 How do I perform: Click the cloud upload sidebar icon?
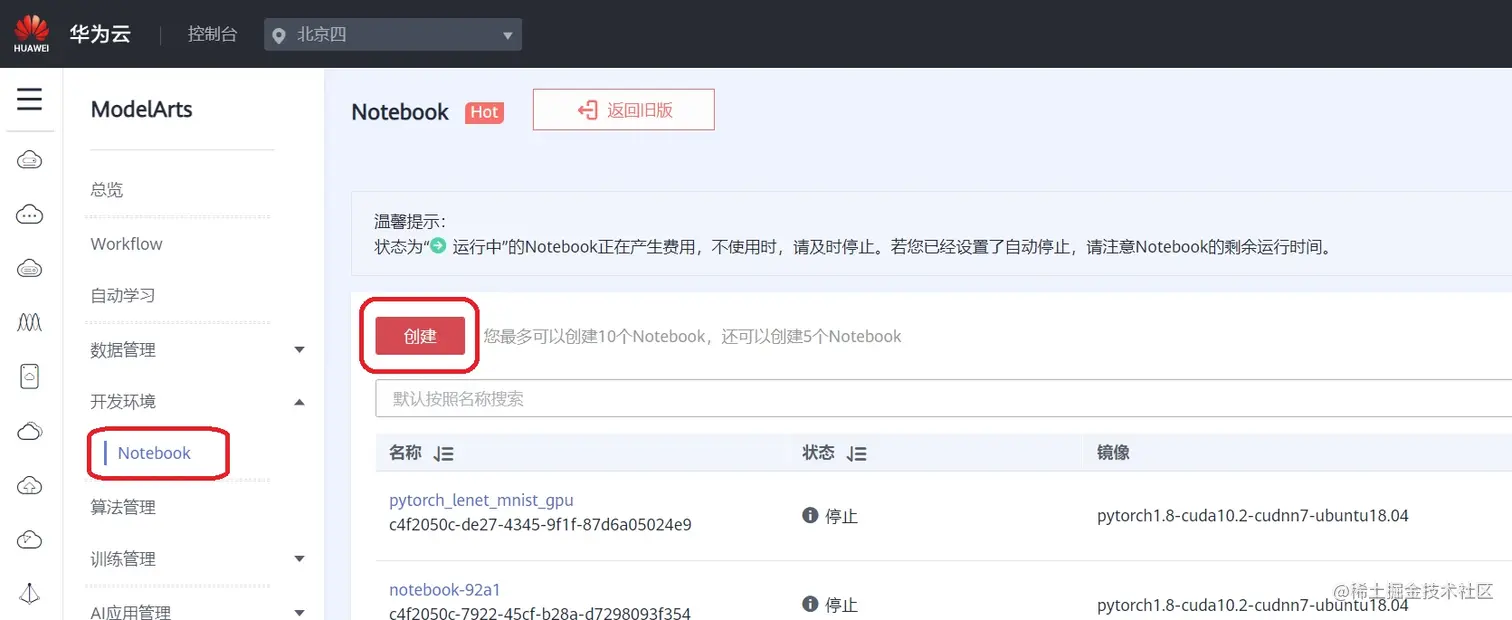30,485
